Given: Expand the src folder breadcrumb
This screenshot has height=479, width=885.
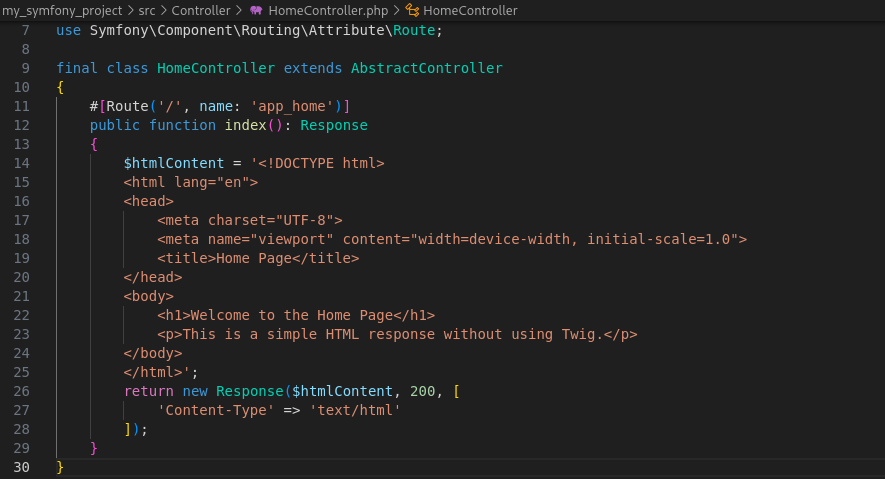Looking at the screenshot, I should coord(146,10).
